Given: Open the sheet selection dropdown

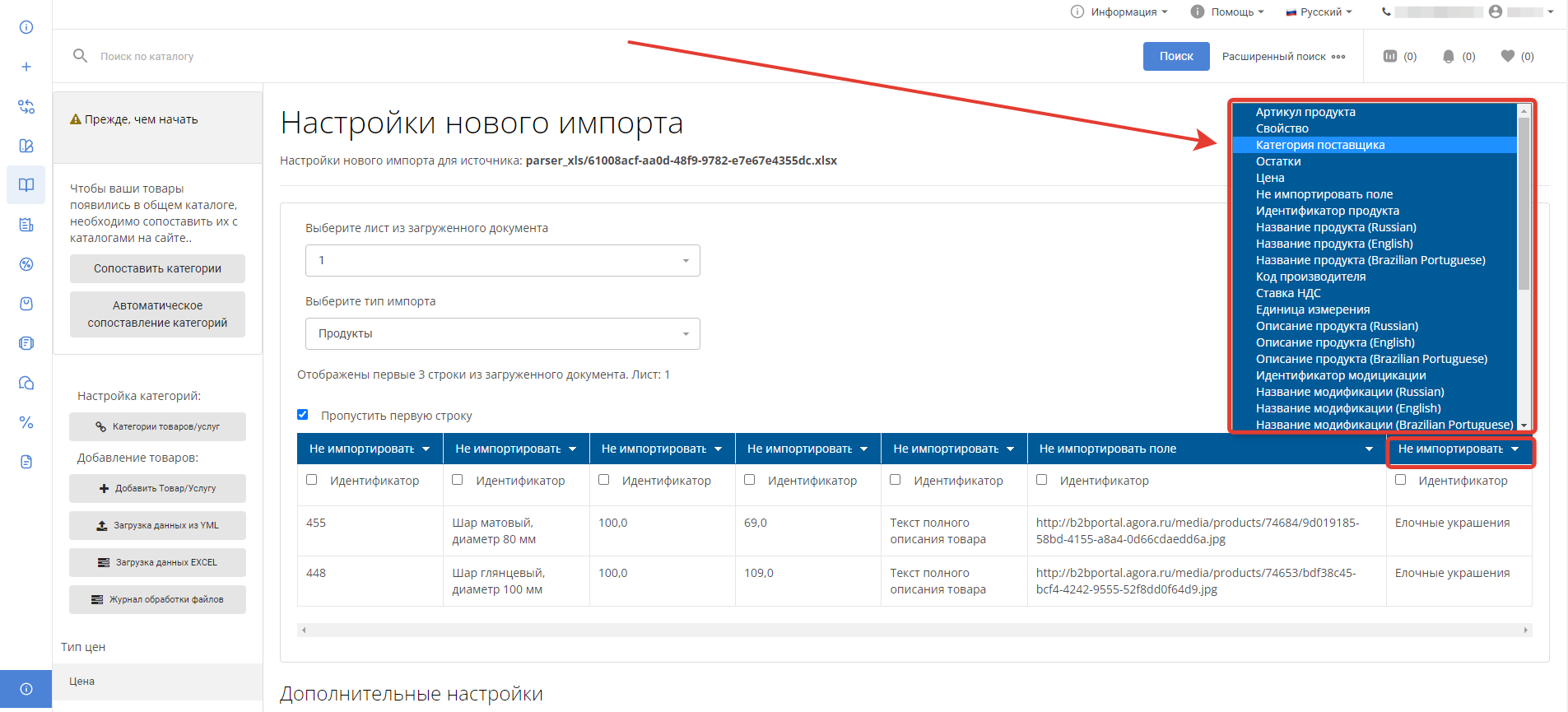Looking at the screenshot, I should tap(502, 260).
